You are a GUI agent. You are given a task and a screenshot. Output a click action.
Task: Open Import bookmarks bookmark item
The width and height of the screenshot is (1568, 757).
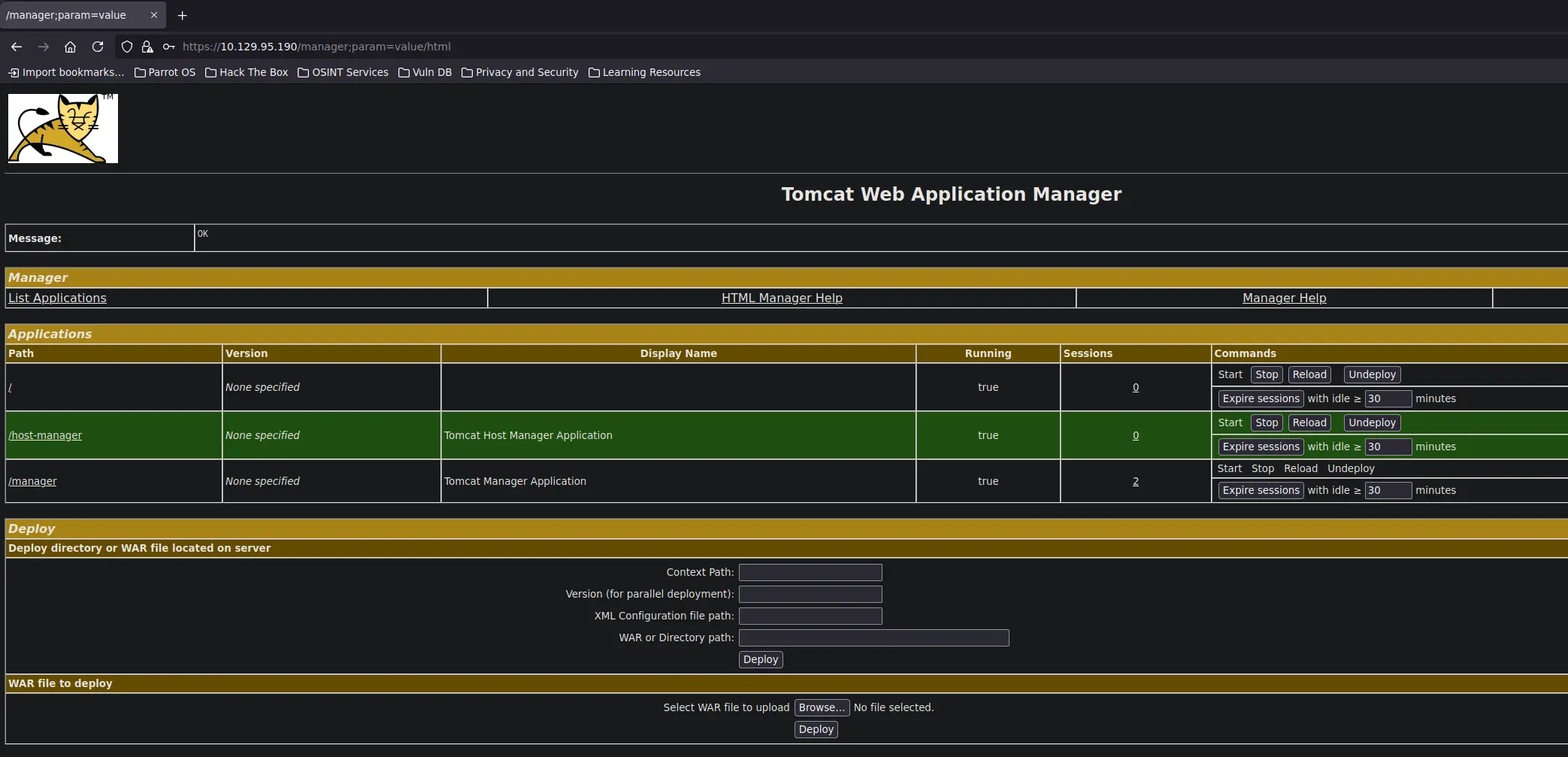[66, 72]
